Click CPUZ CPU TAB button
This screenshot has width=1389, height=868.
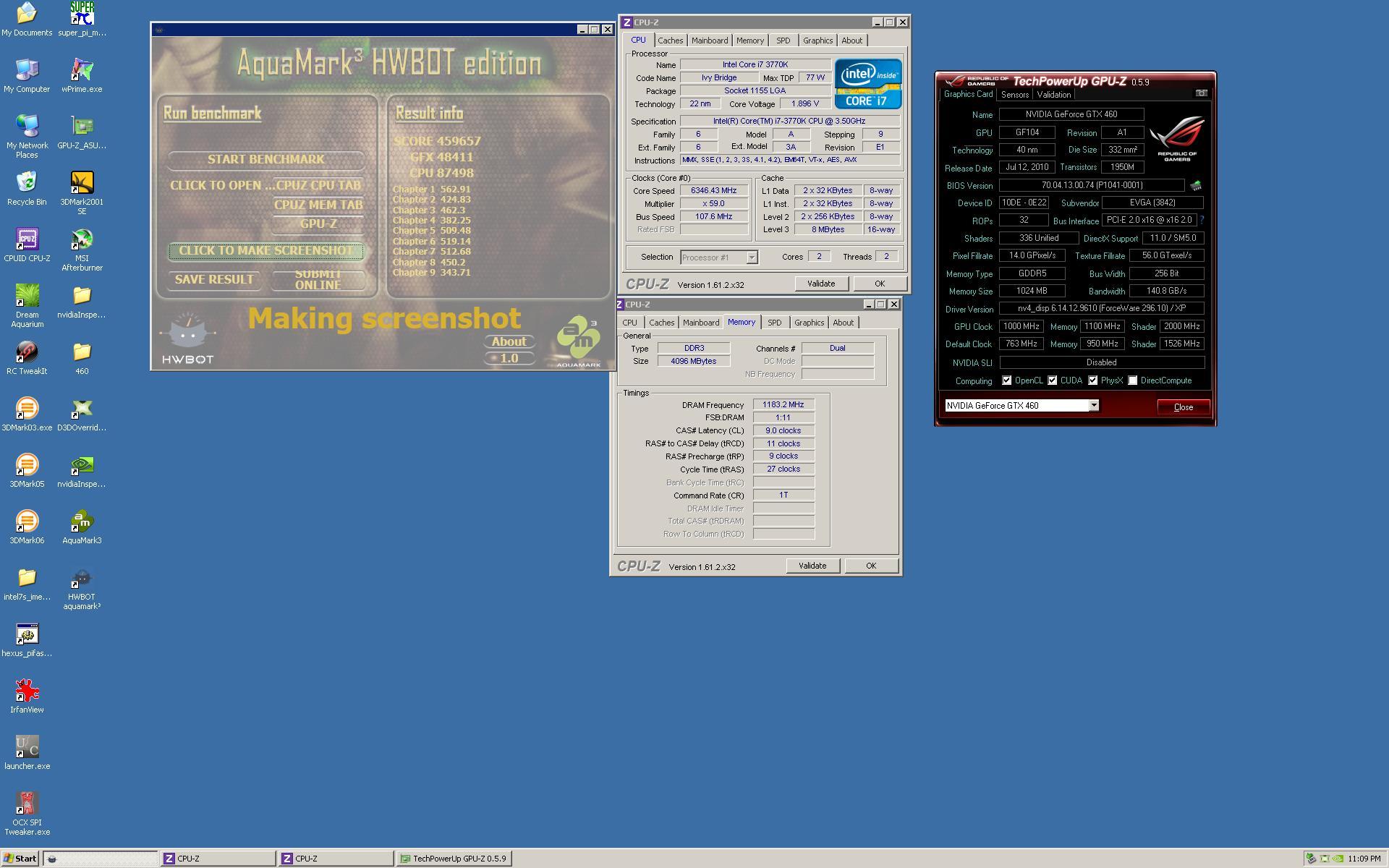[318, 185]
